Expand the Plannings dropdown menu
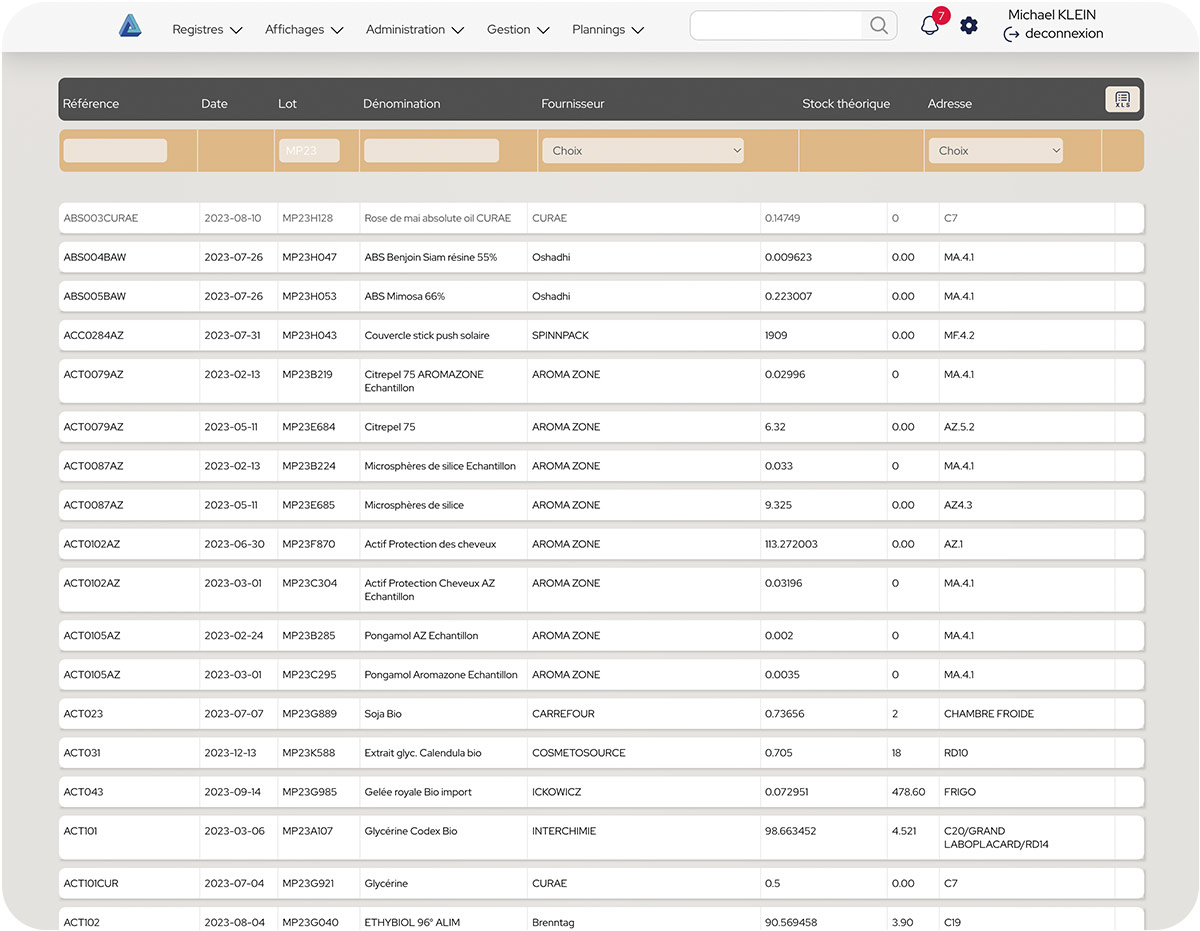This screenshot has width=1200, height=931. coord(608,30)
